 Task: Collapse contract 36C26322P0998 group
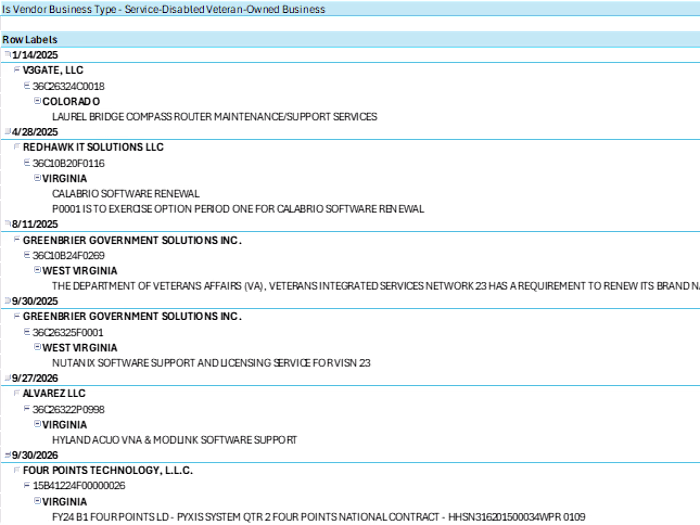[27, 408]
